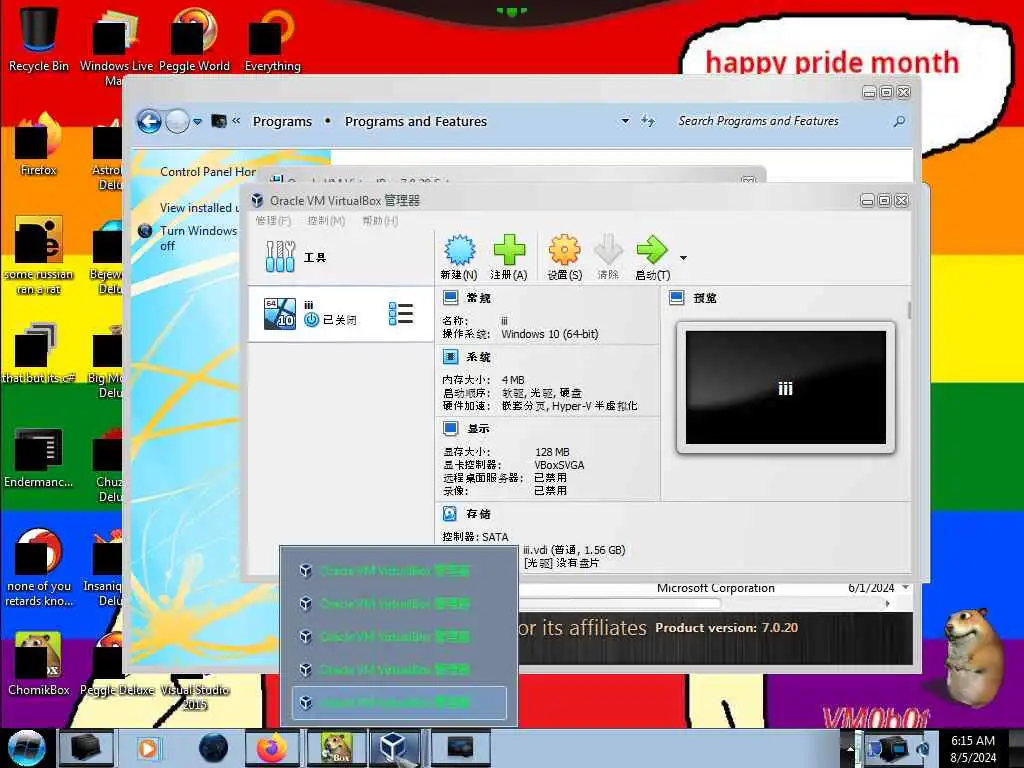Image resolution: width=1024 pixels, height=768 pixels.
Task: Click the 128 MB video memory value
Action: coord(552,452)
